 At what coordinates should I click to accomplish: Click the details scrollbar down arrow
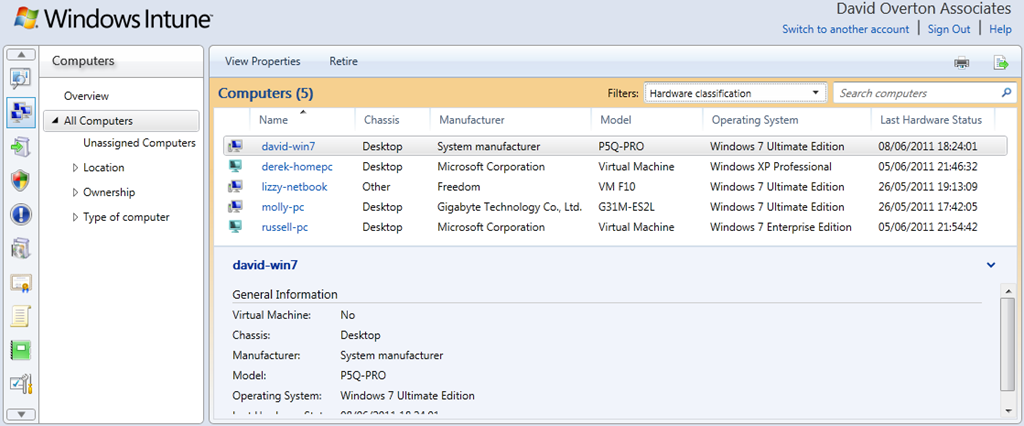tap(1008, 411)
